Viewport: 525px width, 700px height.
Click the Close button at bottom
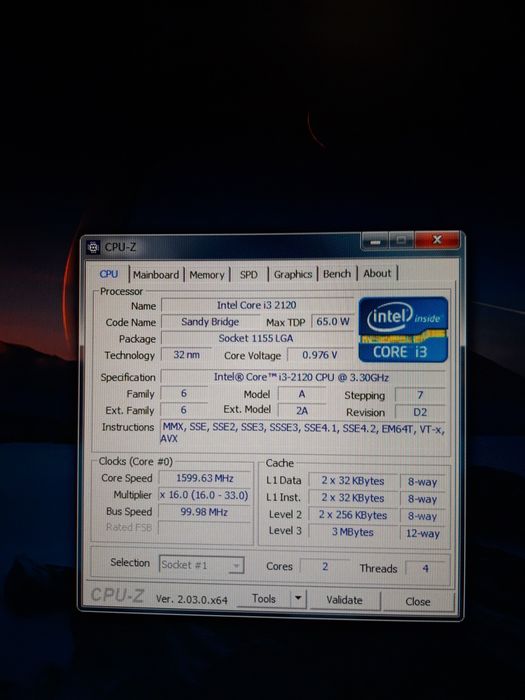(418, 602)
